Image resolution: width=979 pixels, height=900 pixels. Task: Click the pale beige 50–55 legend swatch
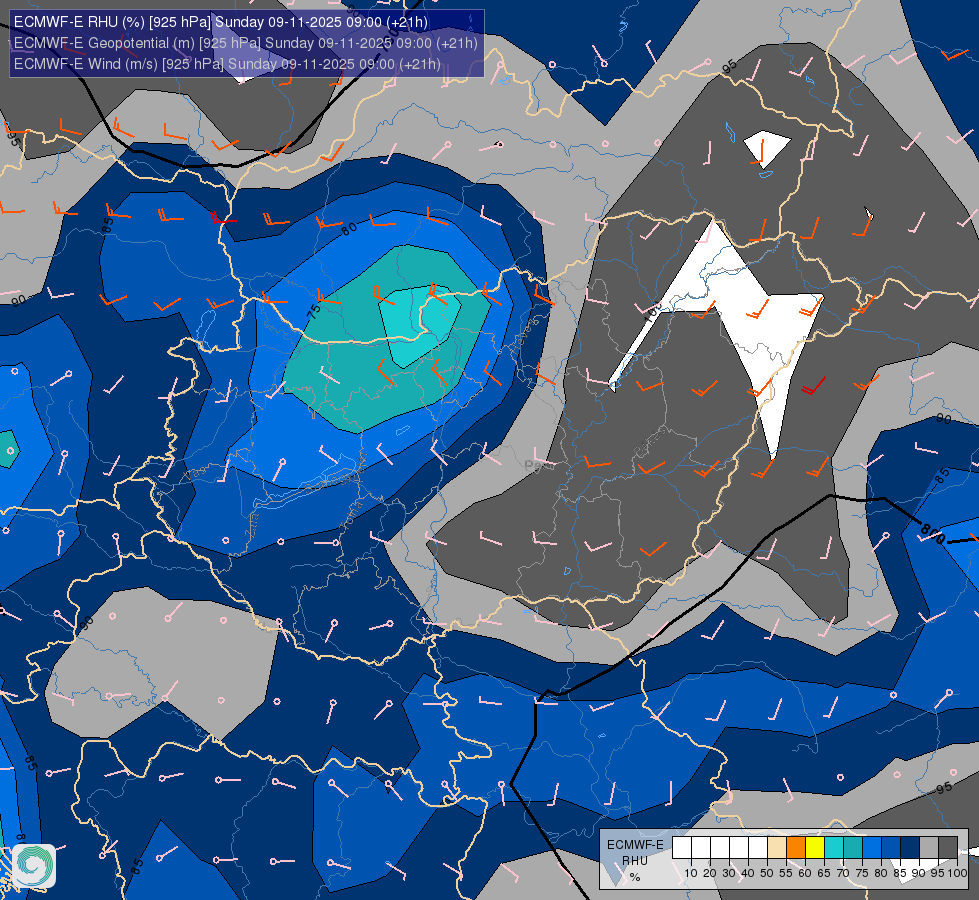pyautogui.click(x=777, y=848)
